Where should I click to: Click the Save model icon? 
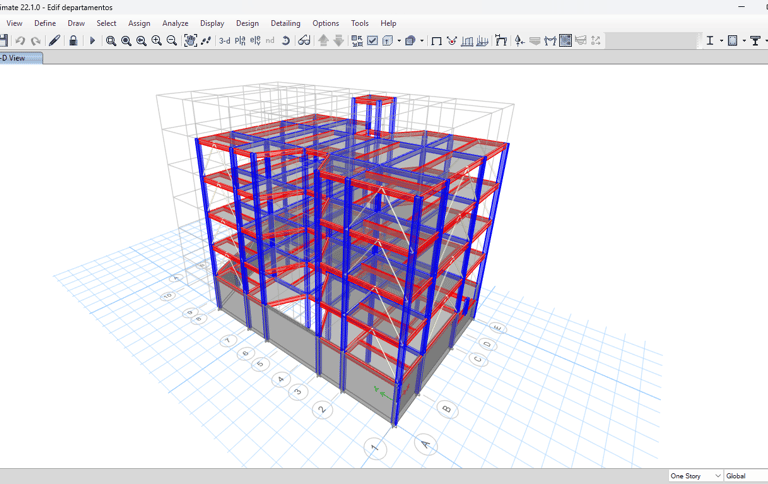(3, 41)
